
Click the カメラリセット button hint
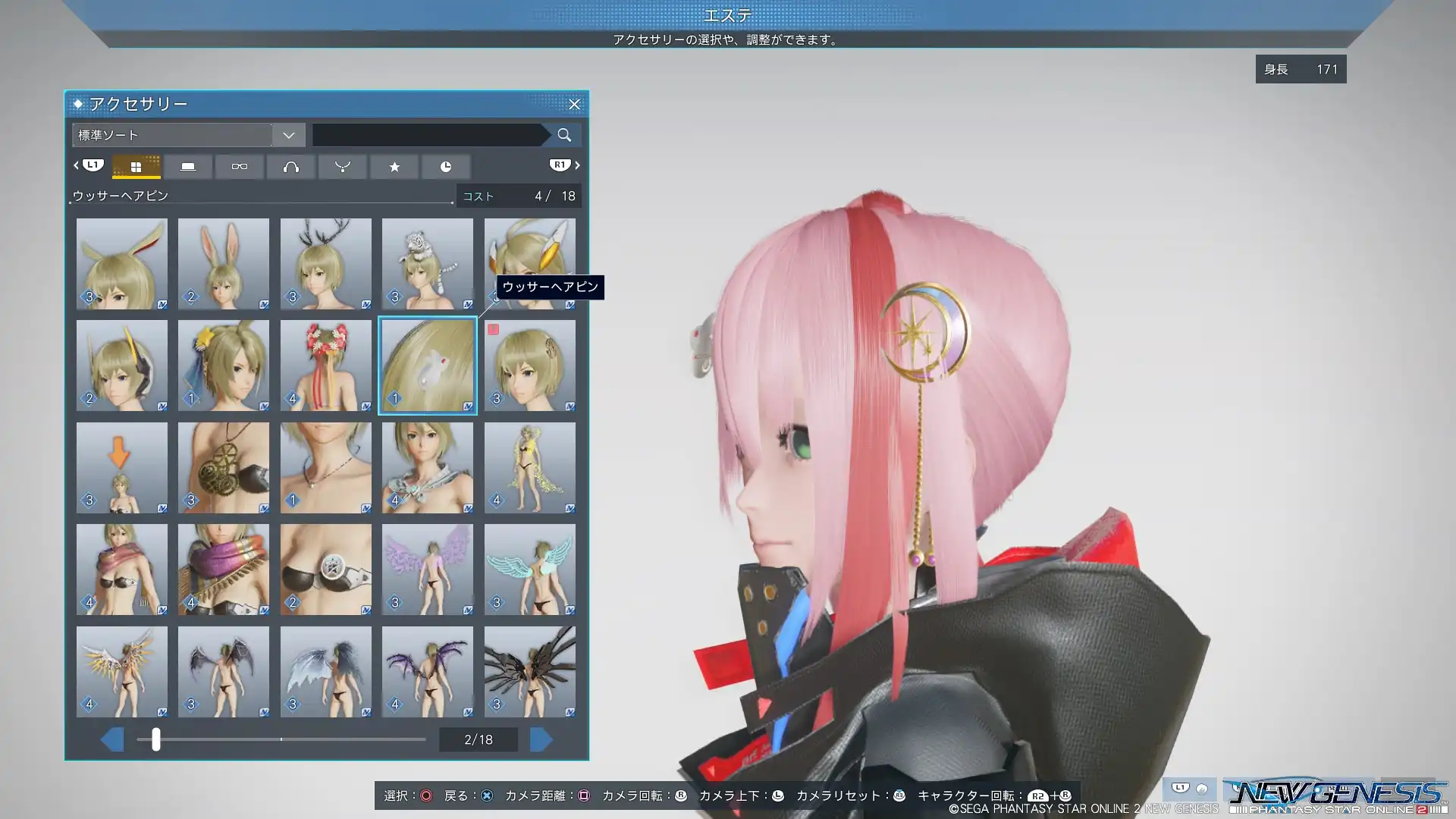coord(851,795)
